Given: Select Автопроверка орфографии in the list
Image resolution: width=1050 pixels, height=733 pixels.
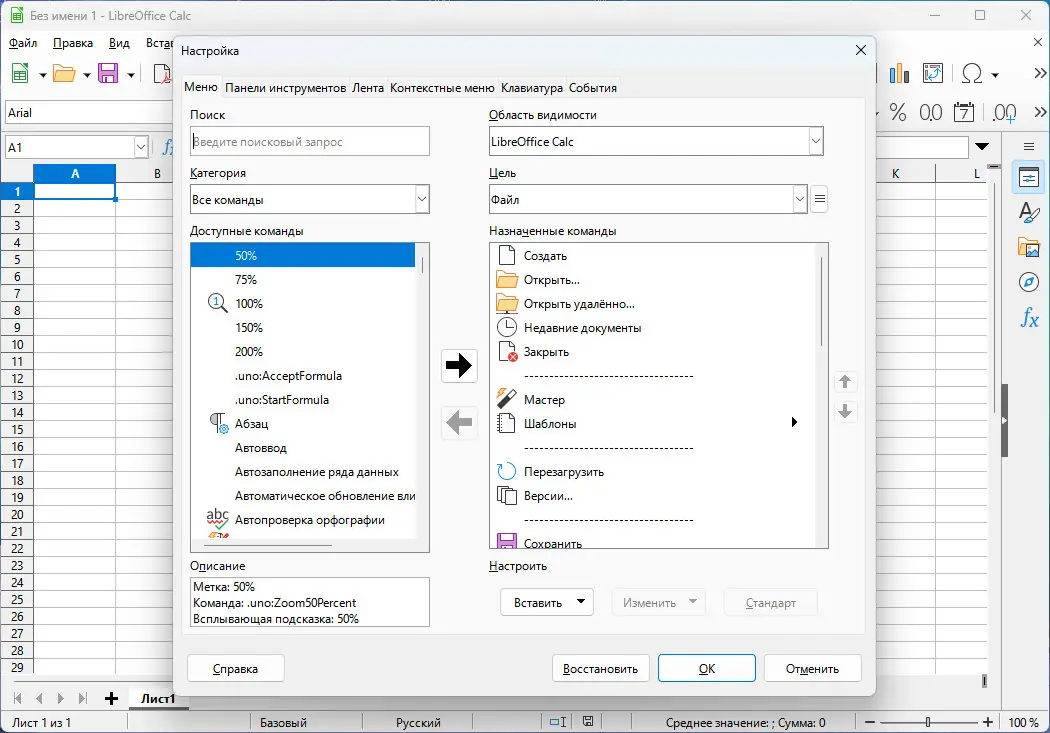Looking at the screenshot, I should point(303,520).
